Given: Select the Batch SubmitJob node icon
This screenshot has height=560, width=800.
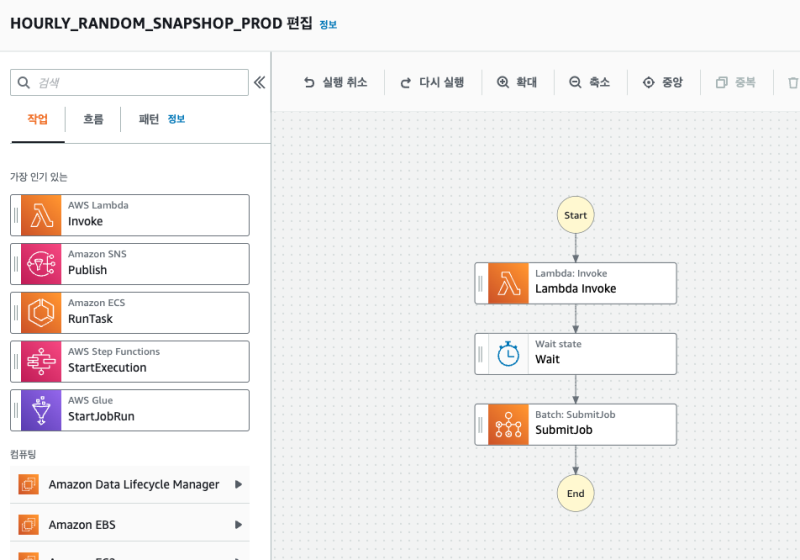Looking at the screenshot, I should pos(509,424).
